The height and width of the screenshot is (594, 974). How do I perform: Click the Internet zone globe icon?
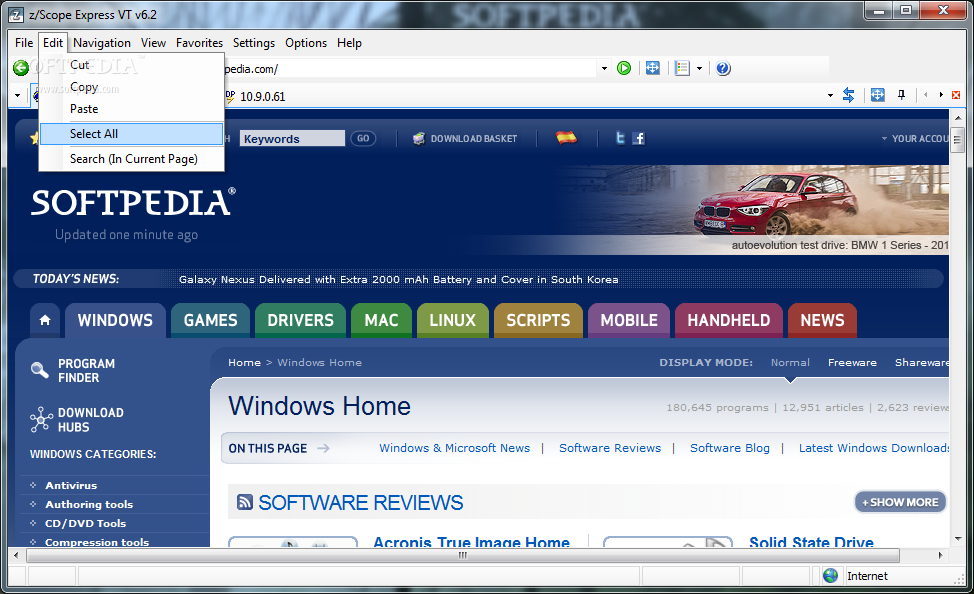point(831,576)
